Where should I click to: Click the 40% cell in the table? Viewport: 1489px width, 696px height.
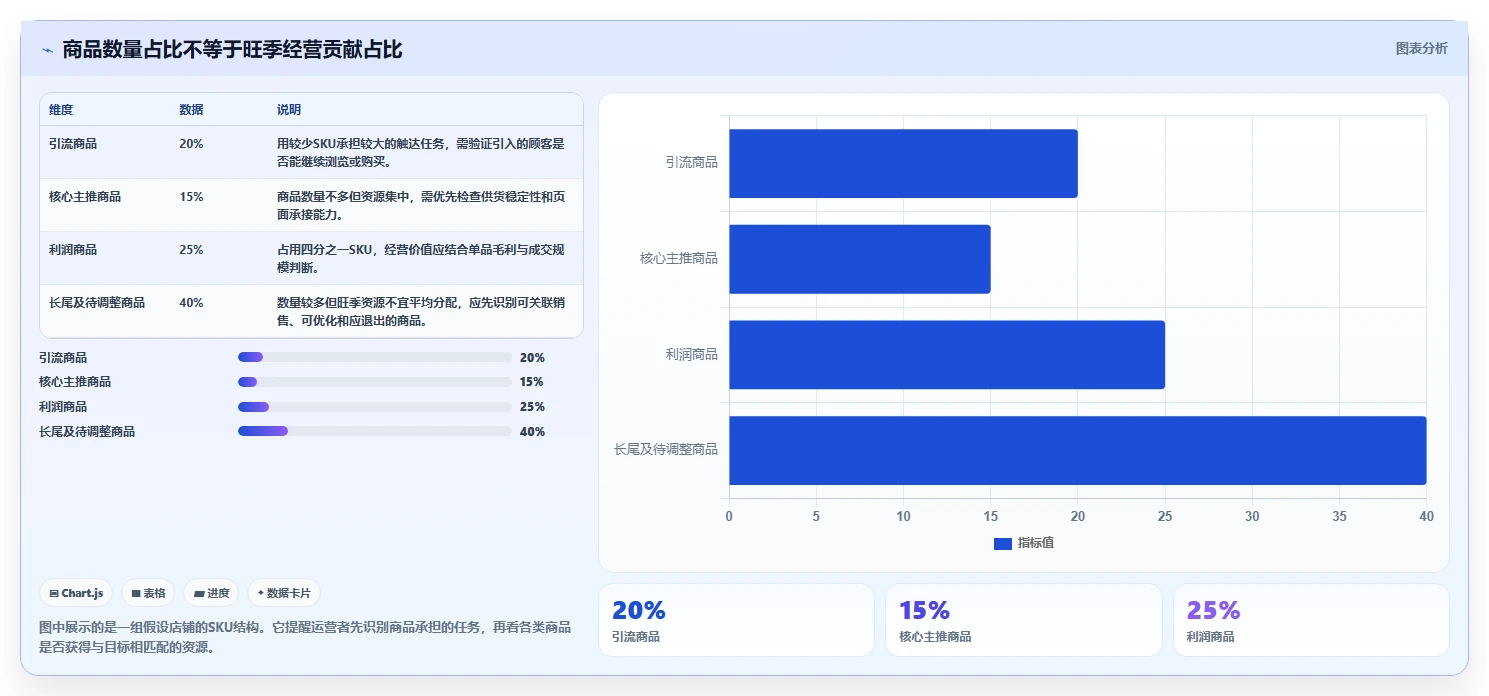coord(191,303)
